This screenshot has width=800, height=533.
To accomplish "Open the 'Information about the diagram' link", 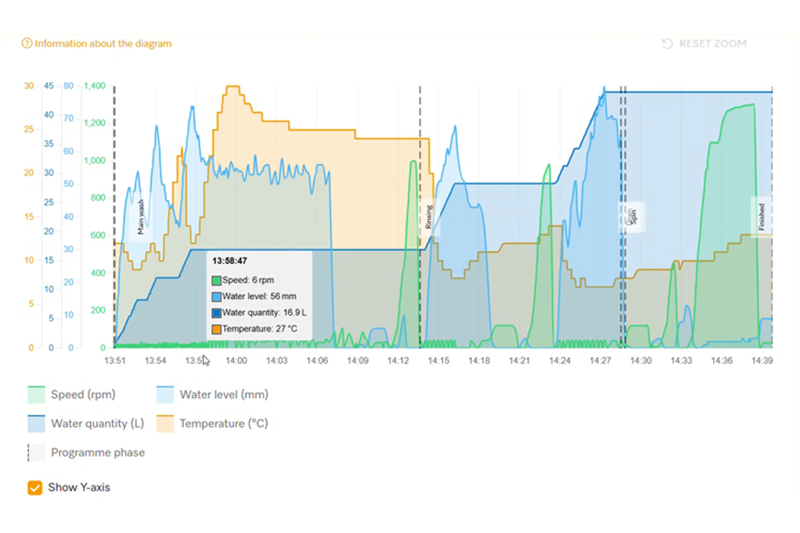I will point(103,44).
